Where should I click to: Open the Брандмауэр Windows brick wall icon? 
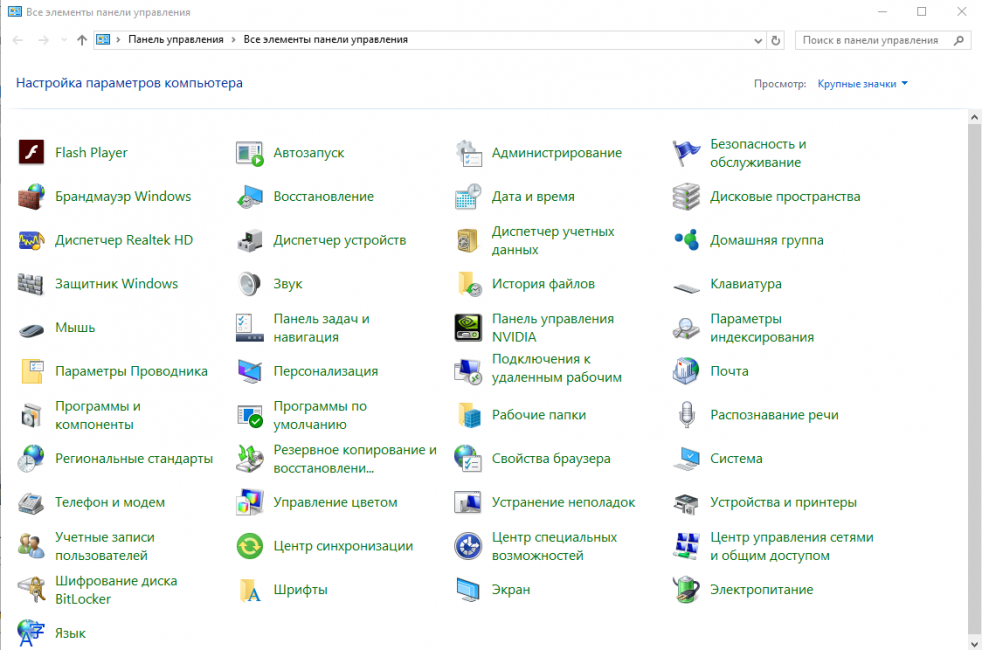(x=31, y=196)
